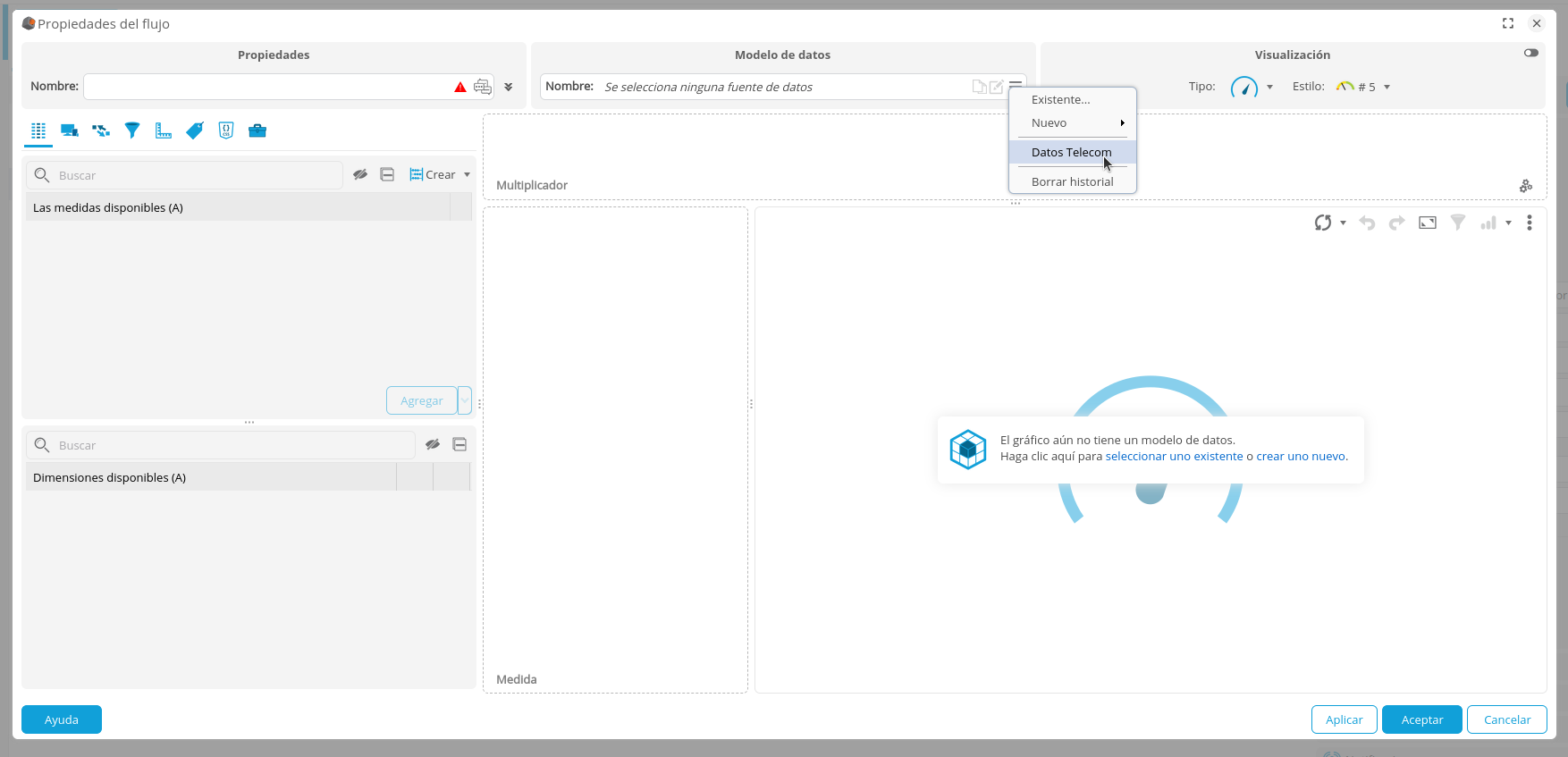
Task: Expand the Estilo #5 style dropdown
Action: coord(1387,87)
